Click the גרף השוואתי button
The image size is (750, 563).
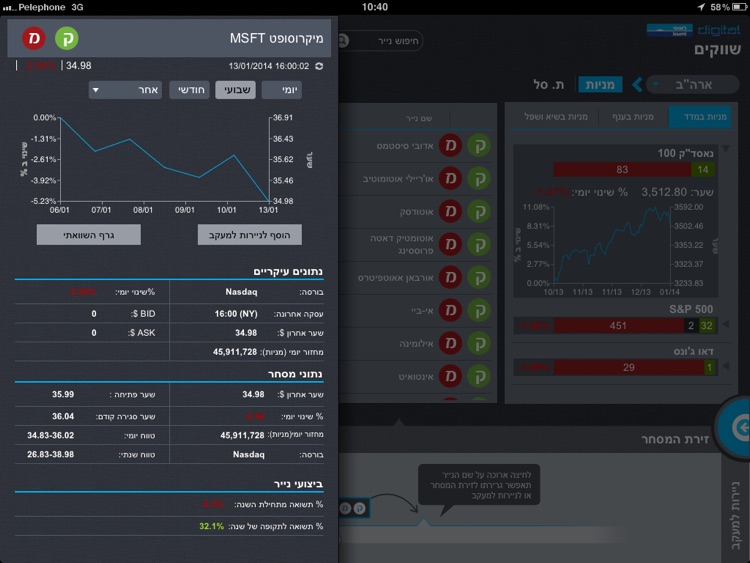coord(89,235)
